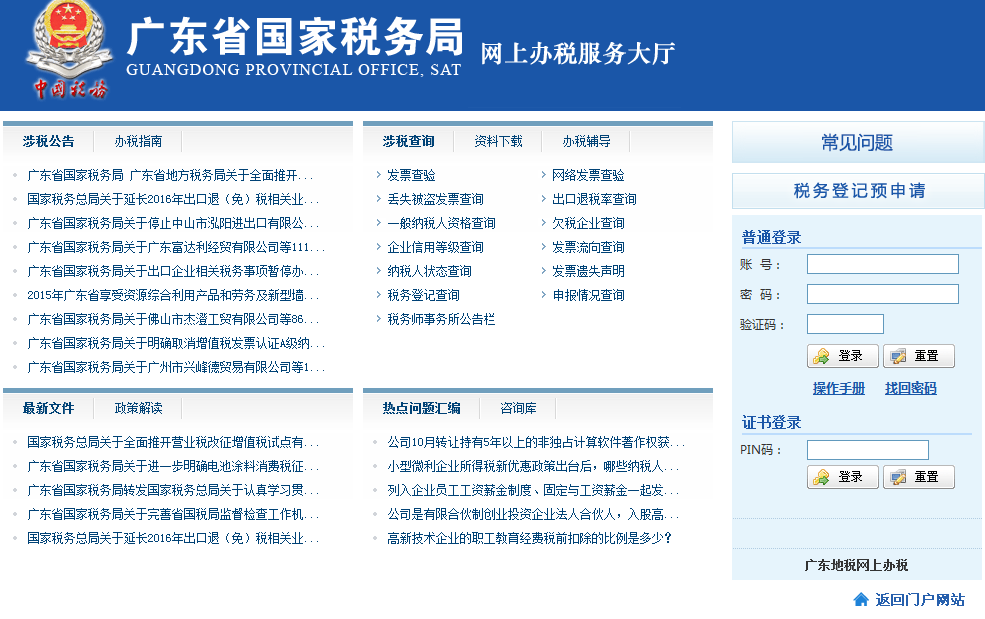Open 税务登记查询 link
The image size is (985, 619).
click(x=423, y=295)
